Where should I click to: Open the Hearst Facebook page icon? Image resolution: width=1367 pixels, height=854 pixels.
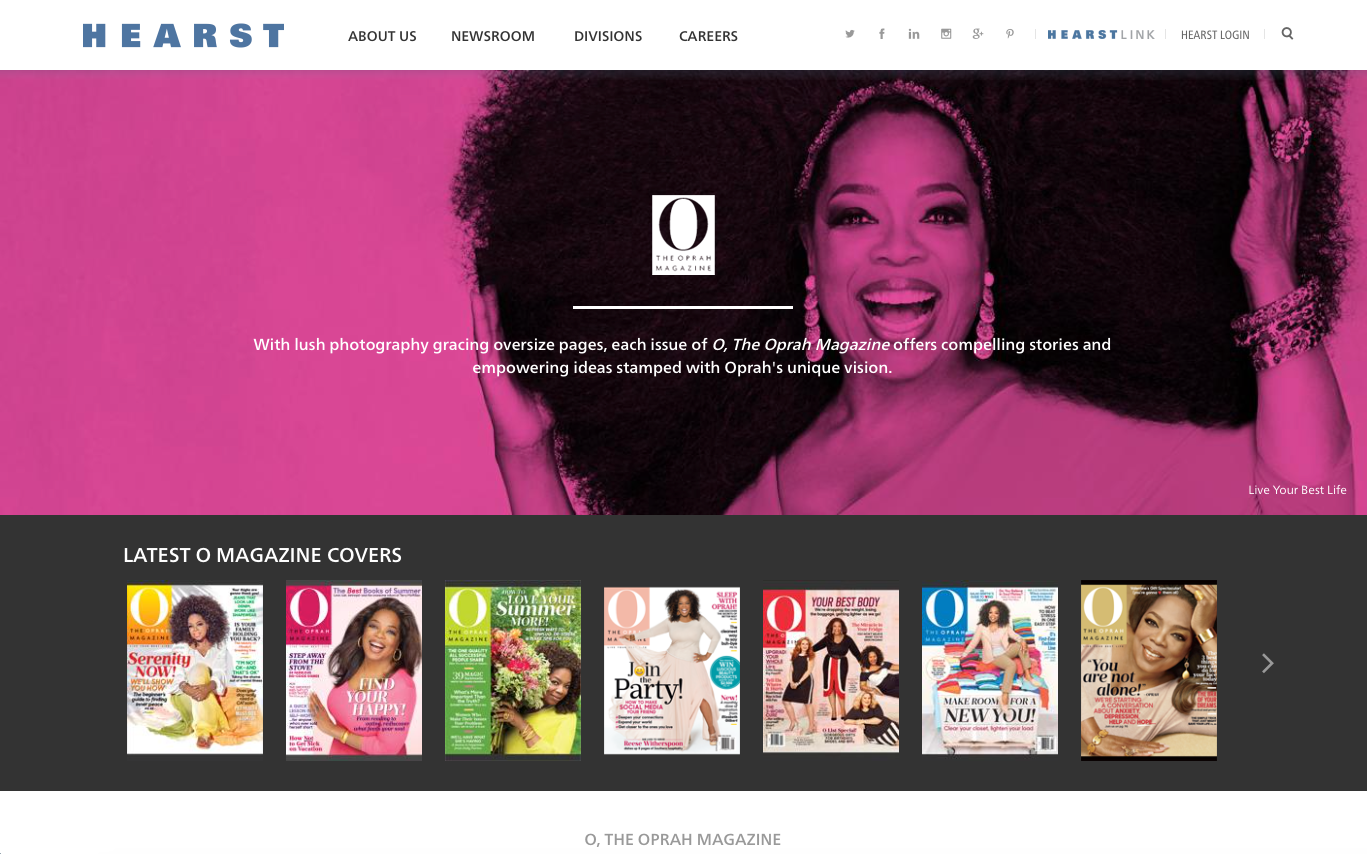pos(882,34)
